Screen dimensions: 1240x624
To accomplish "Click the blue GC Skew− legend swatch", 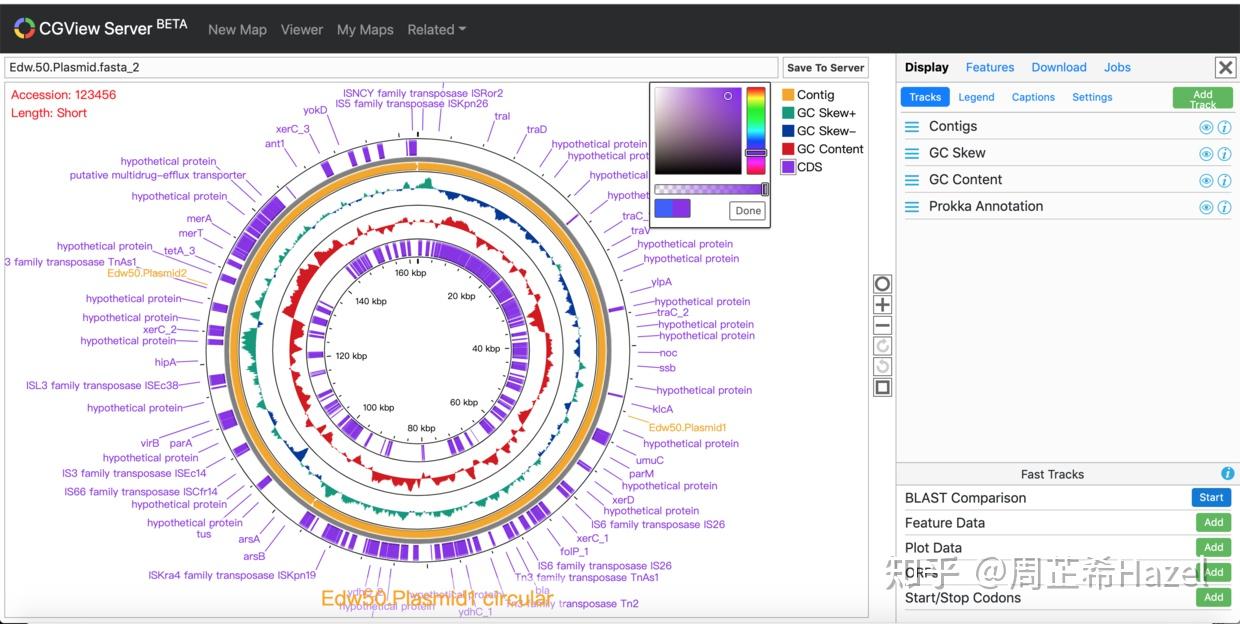I will tap(788, 131).
